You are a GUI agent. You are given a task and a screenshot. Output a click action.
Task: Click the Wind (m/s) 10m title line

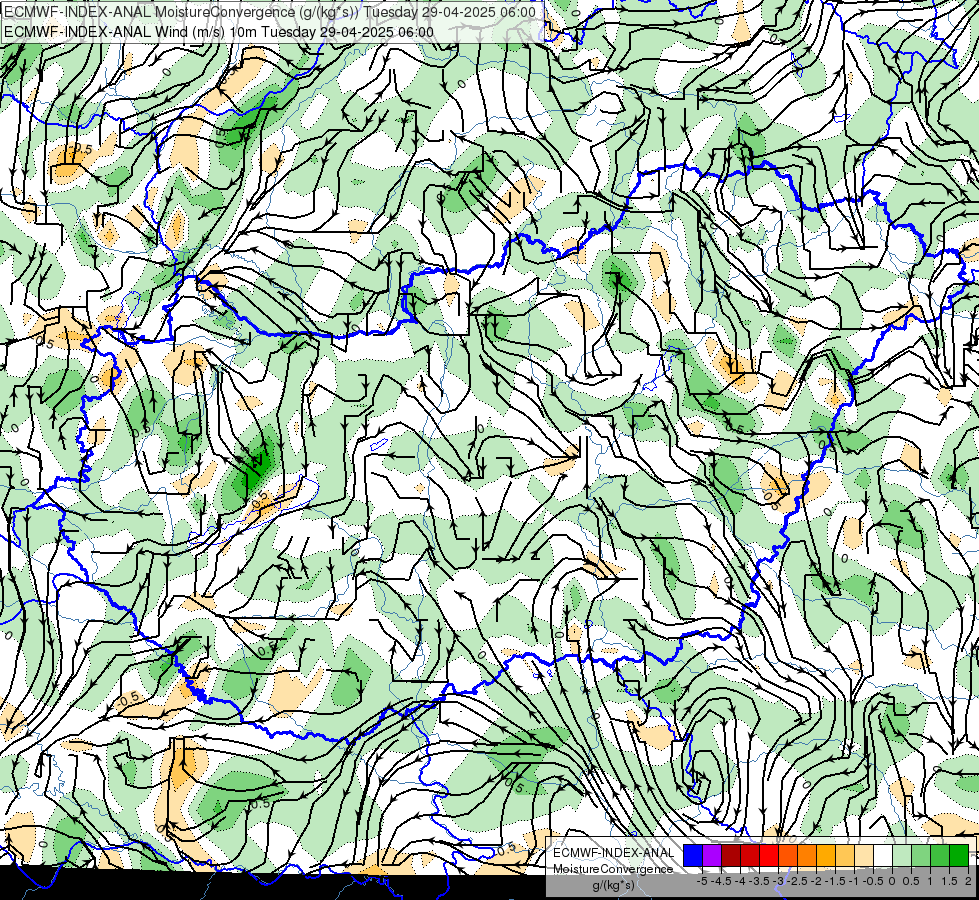pyautogui.click(x=219, y=31)
